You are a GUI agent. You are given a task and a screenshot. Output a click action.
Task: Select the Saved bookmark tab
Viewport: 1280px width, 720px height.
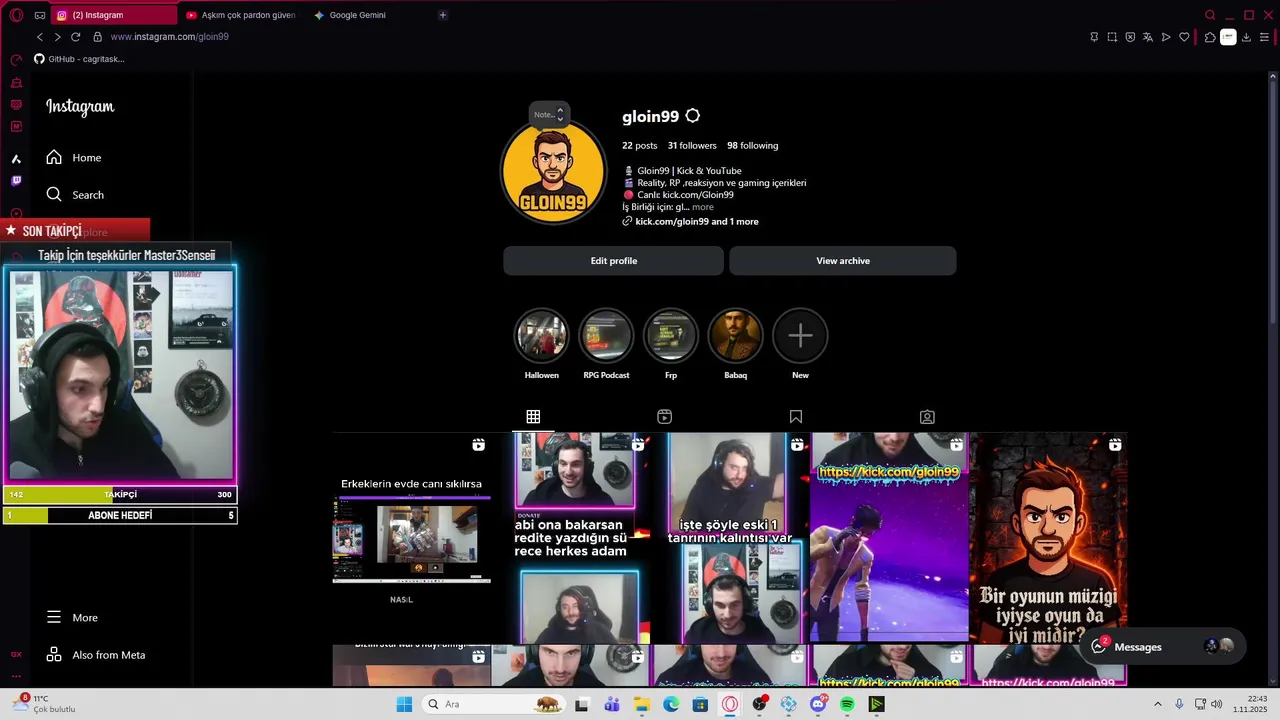tap(796, 417)
